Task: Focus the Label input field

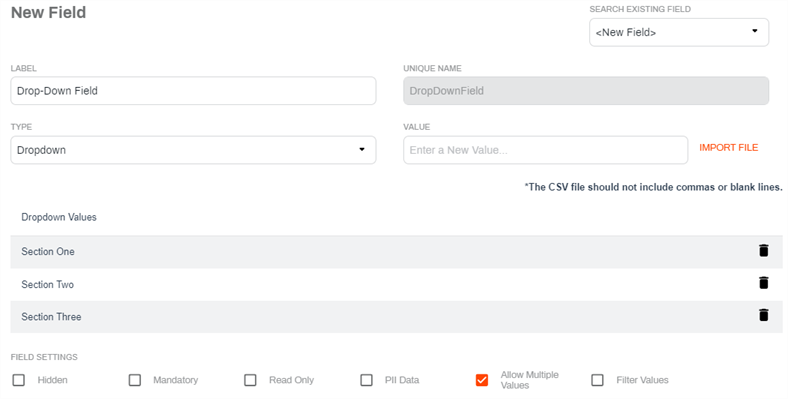Action: [193, 91]
